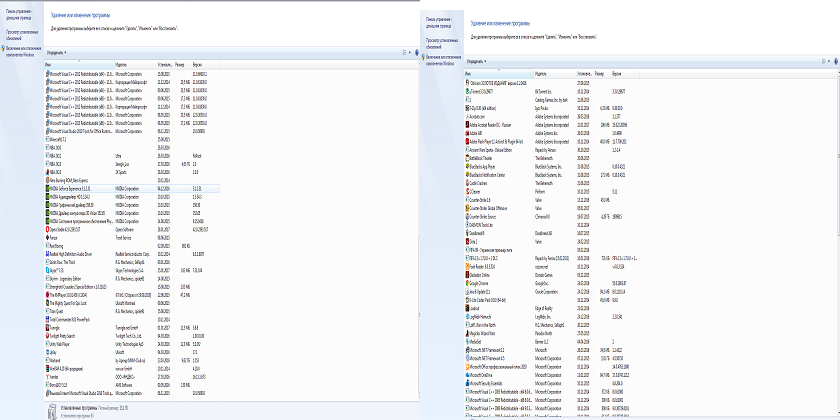The width and height of the screenshot is (840, 420).
Task: Sort left window by Издатель column
Action: coord(136,64)
